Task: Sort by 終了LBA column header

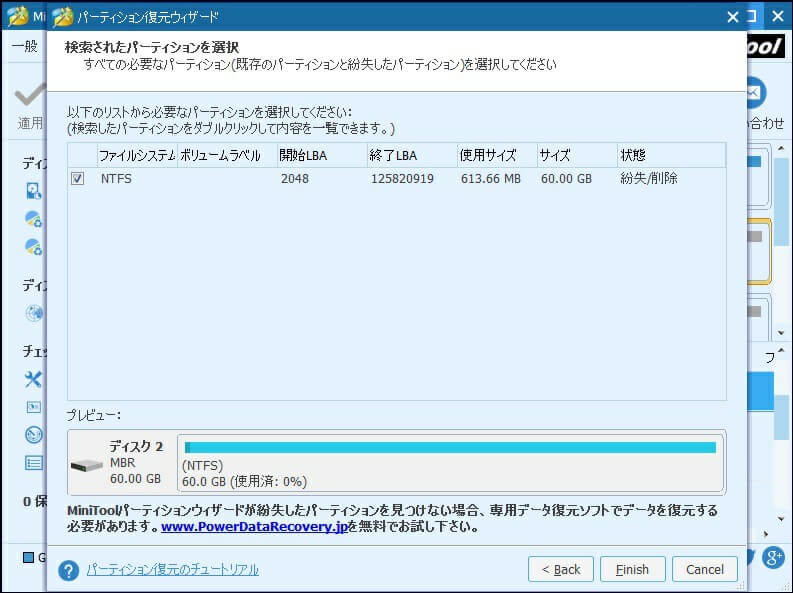Action: tap(412, 155)
